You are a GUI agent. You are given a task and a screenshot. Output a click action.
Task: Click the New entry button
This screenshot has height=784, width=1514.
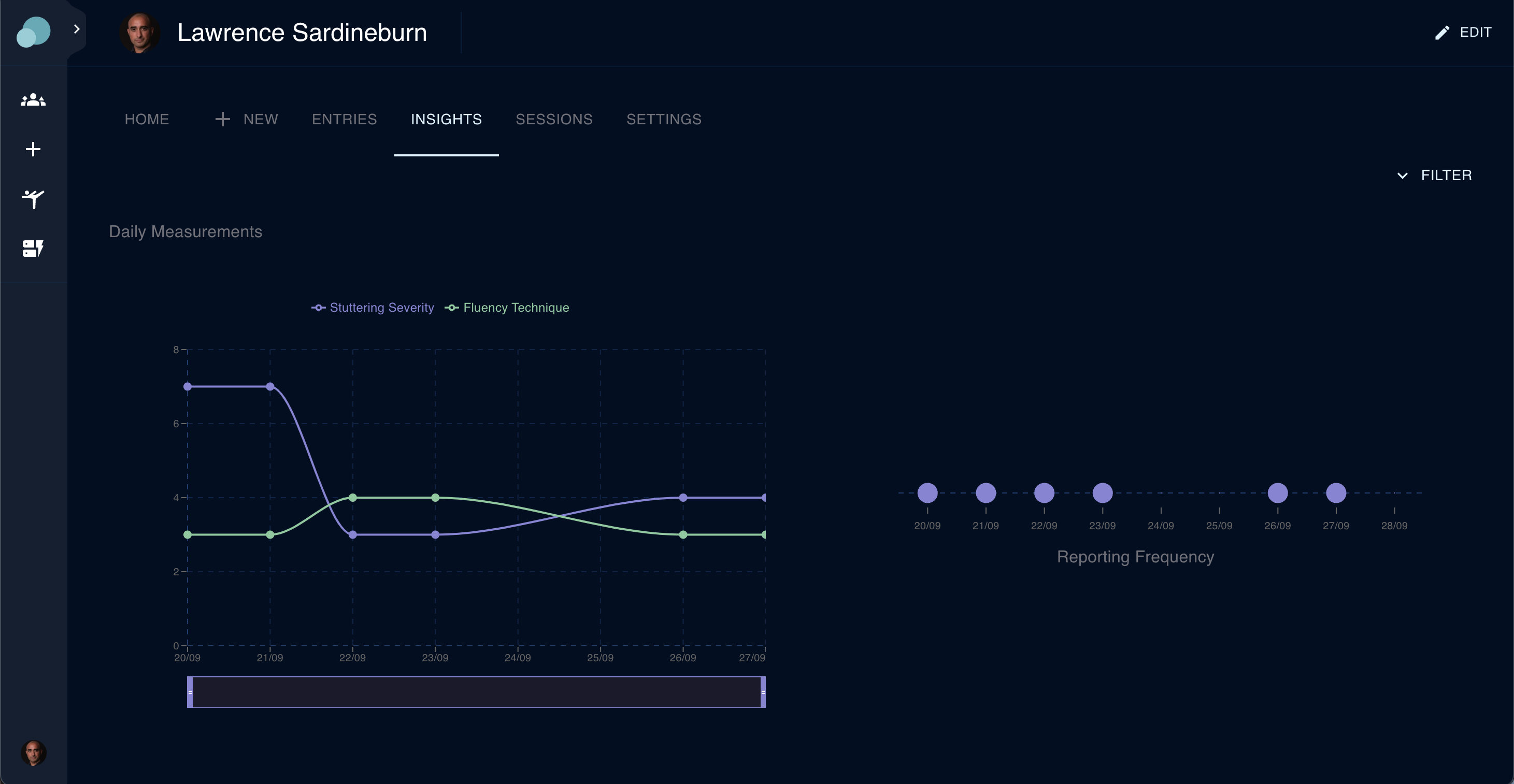(x=247, y=119)
